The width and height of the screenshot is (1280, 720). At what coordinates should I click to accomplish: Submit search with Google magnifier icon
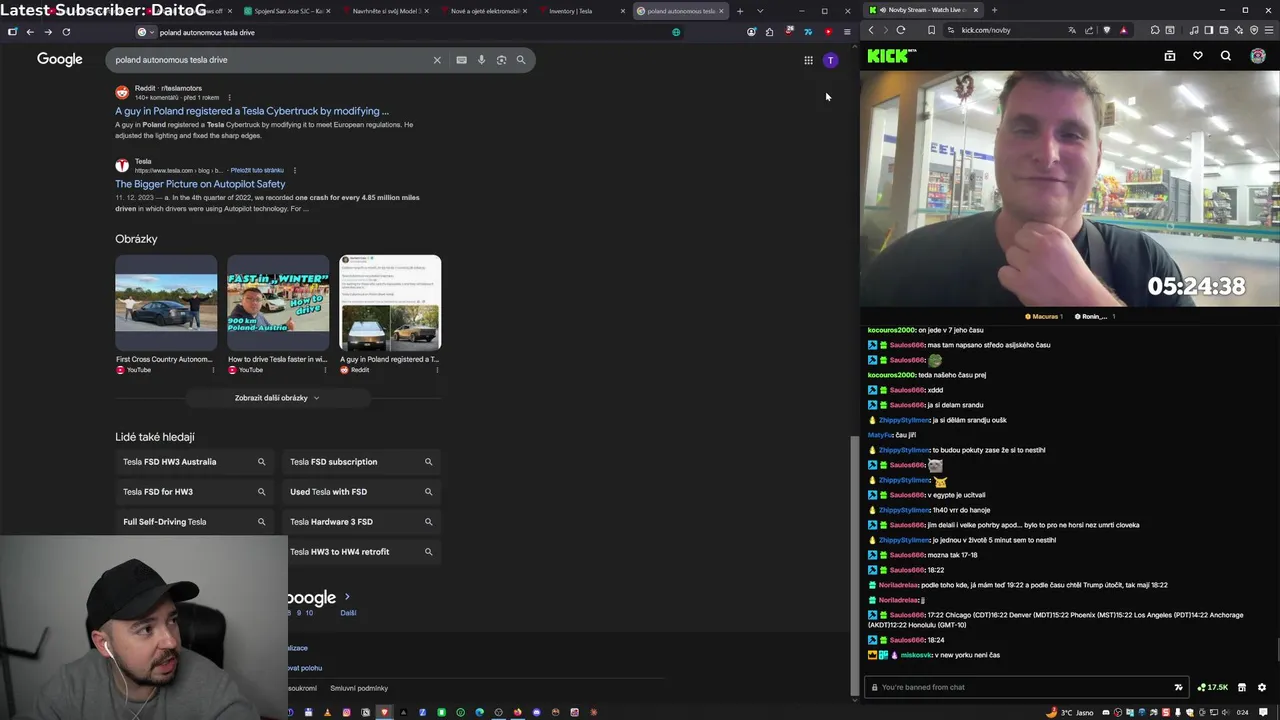pos(521,60)
